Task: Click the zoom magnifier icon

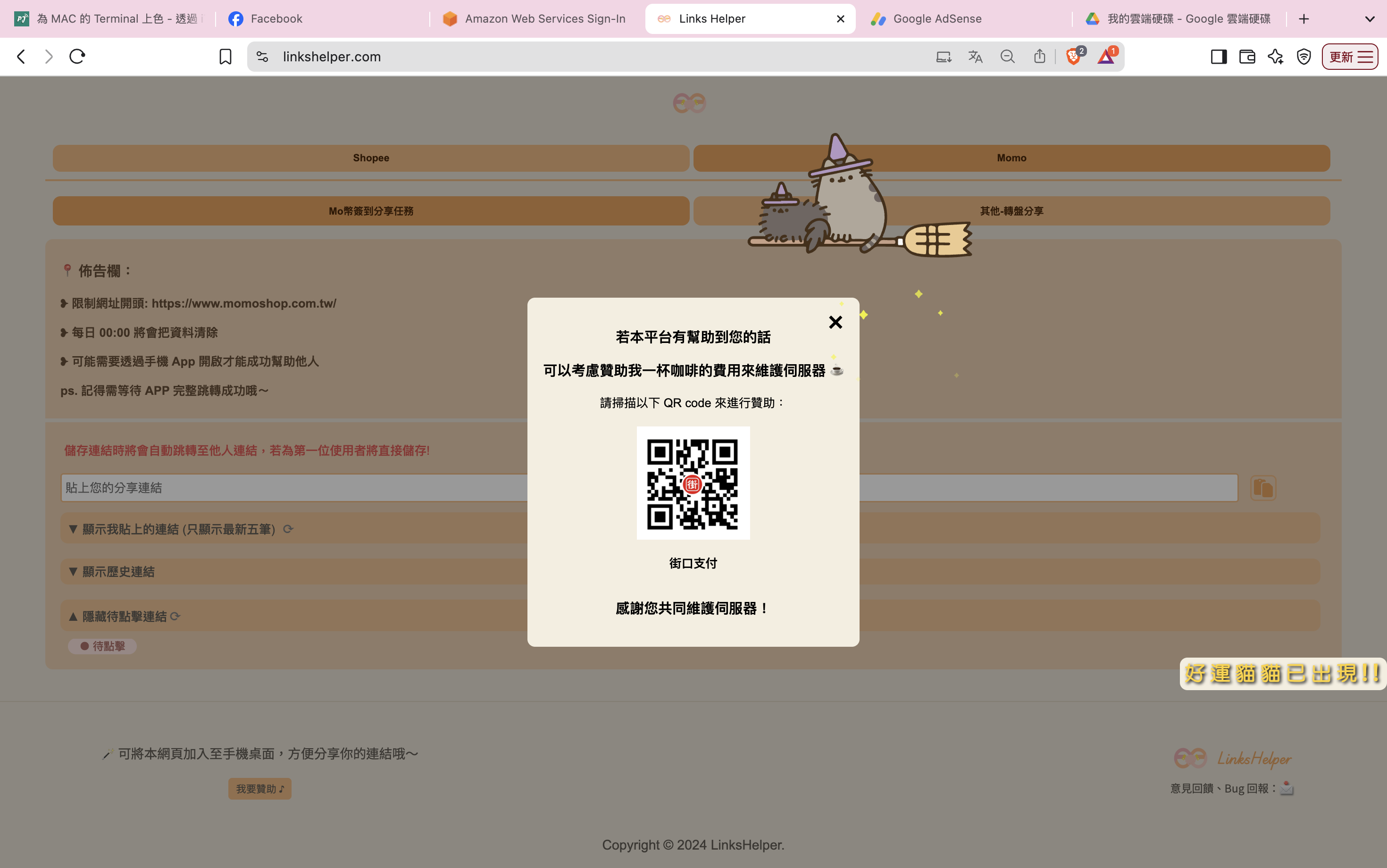Action: (x=1008, y=56)
